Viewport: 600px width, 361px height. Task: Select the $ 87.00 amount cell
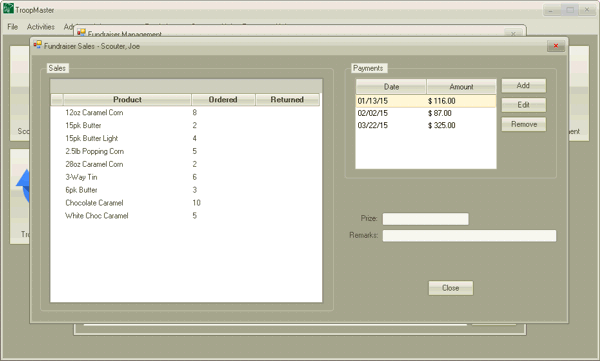pos(440,113)
